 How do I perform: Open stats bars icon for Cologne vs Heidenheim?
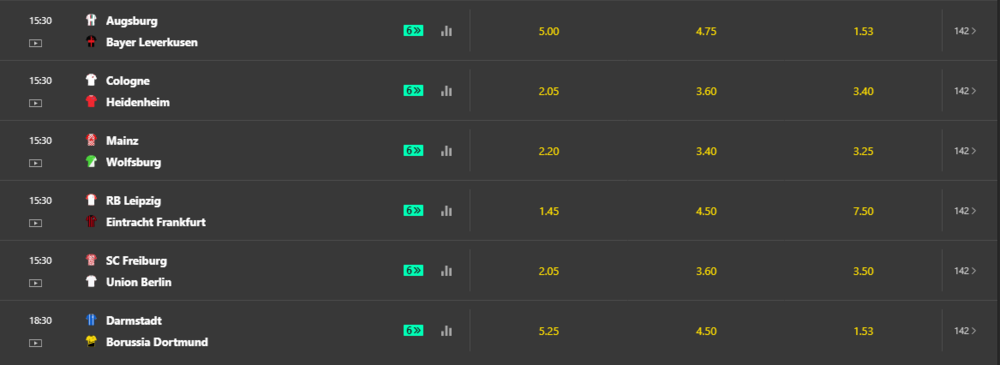point(446,91)
